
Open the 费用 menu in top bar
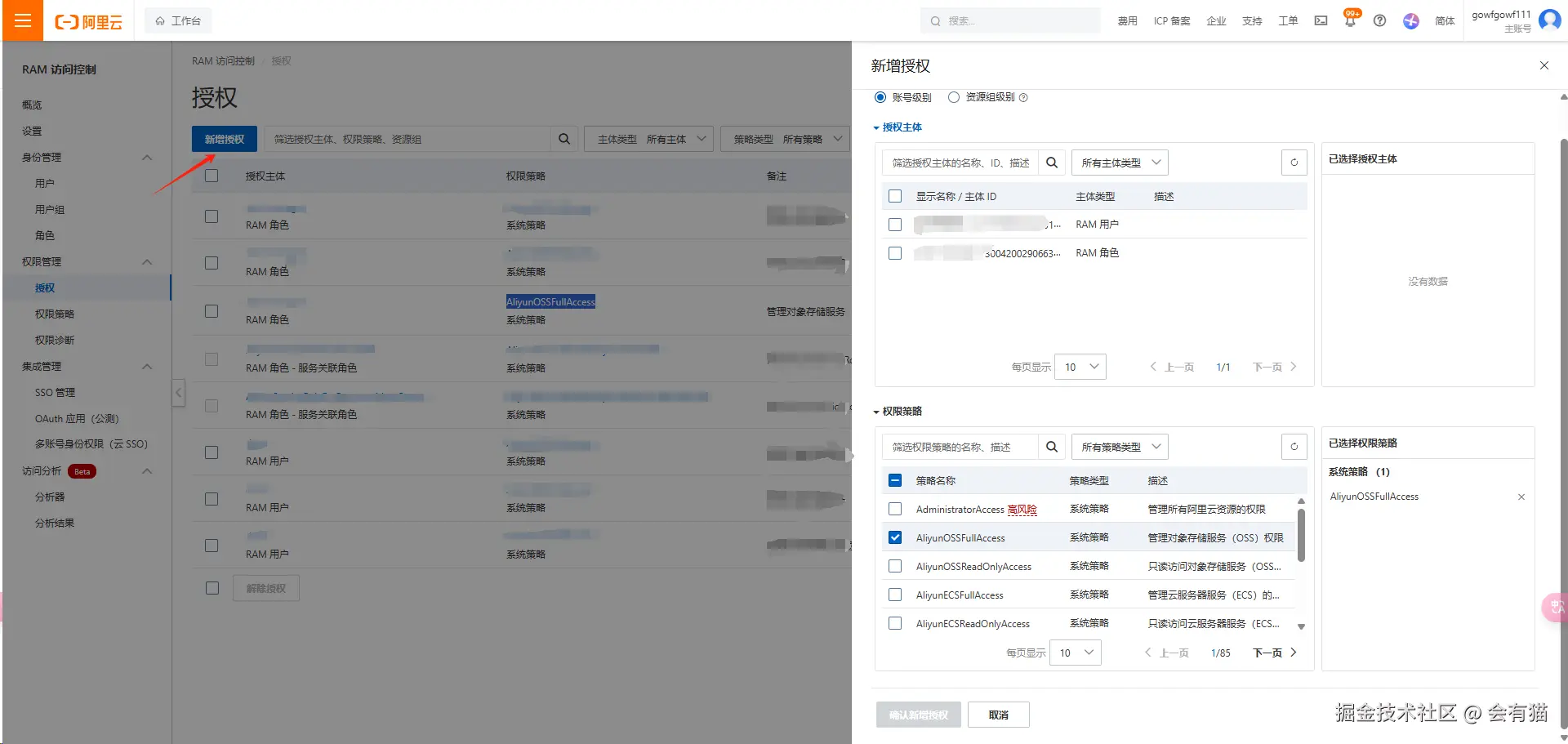1128,21
